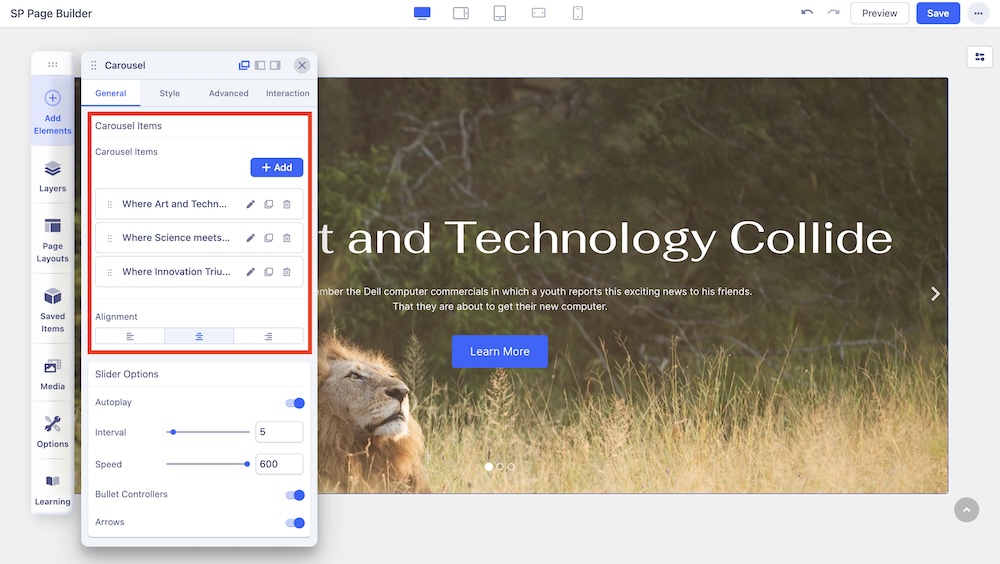This screenshot has width=1000, height=564.
Task: Open the more options ellipsis menu
Action: tap(977, 13)
